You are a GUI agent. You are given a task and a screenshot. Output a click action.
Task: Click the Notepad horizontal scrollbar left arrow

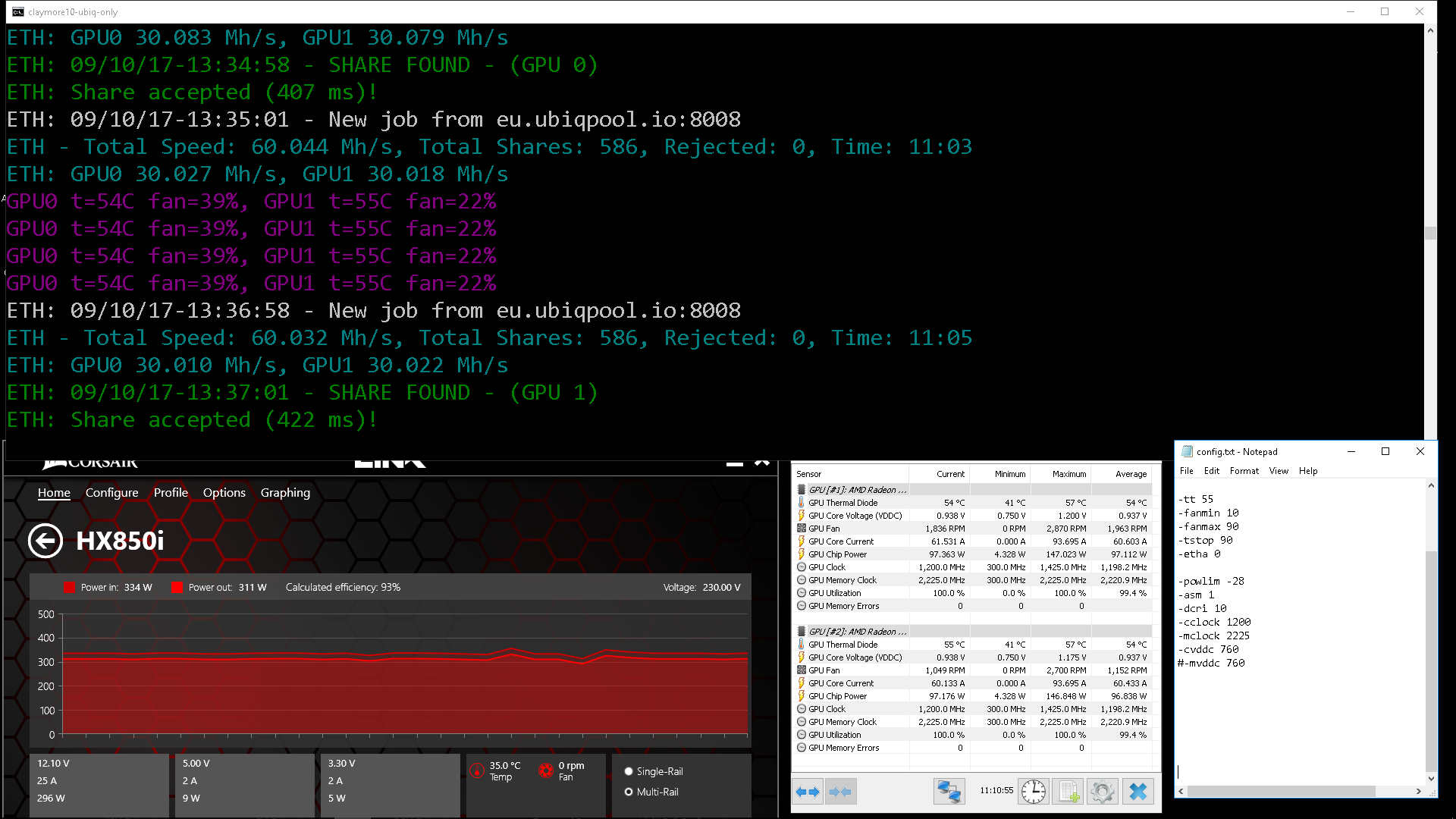(1181, 791)
